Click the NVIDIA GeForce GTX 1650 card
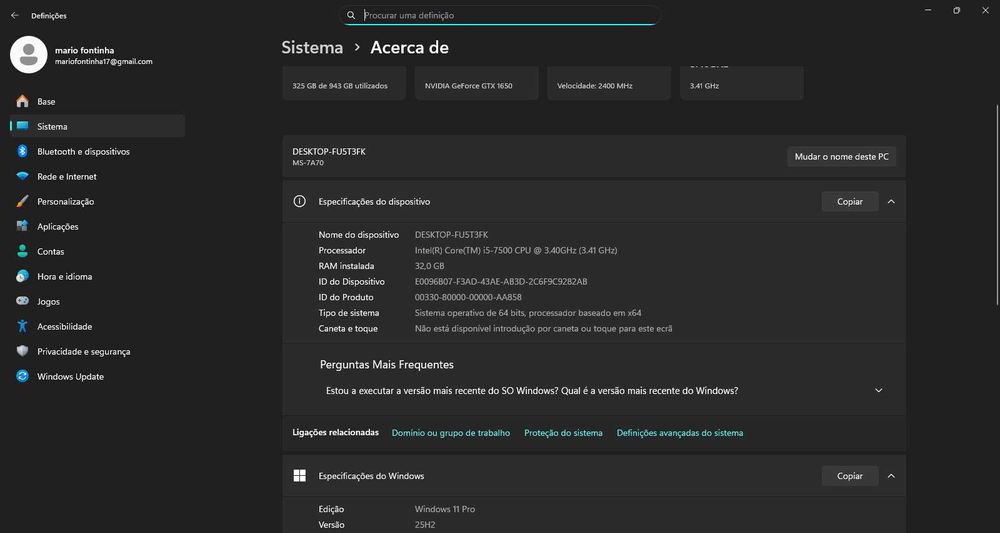 click(476, 83)
